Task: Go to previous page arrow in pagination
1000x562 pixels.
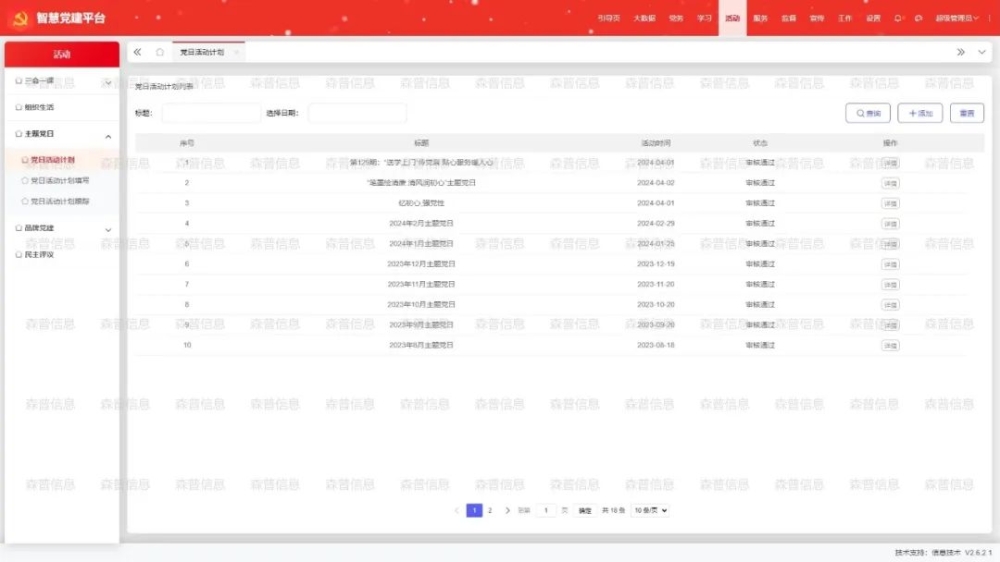Action: pos(457,510)
